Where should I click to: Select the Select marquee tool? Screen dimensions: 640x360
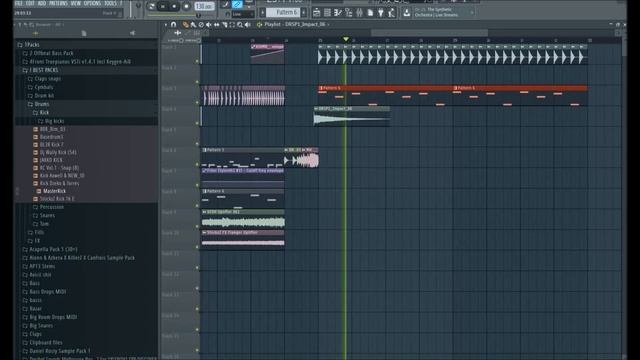(232, 25)
